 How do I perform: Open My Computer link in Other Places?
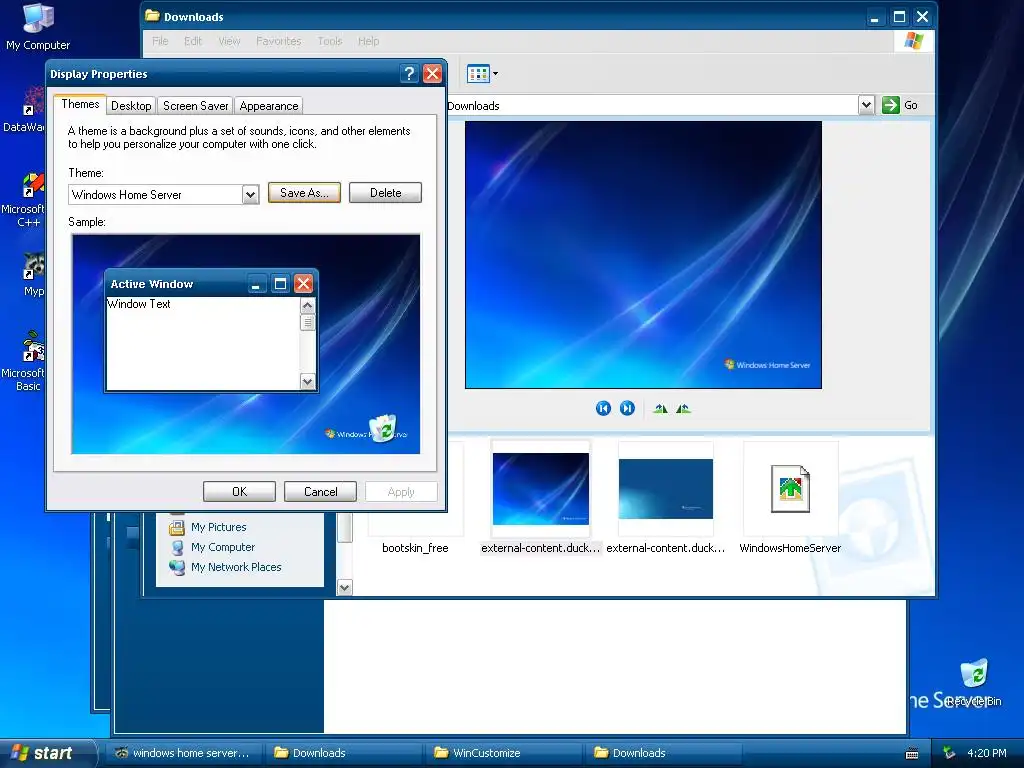pyautogui.click(x=223, y=547)
